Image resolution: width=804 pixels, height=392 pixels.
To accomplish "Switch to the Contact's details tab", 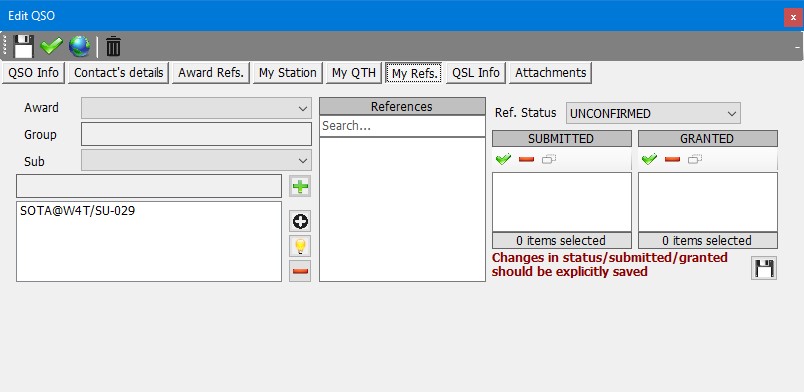I will tap(118, 73).
